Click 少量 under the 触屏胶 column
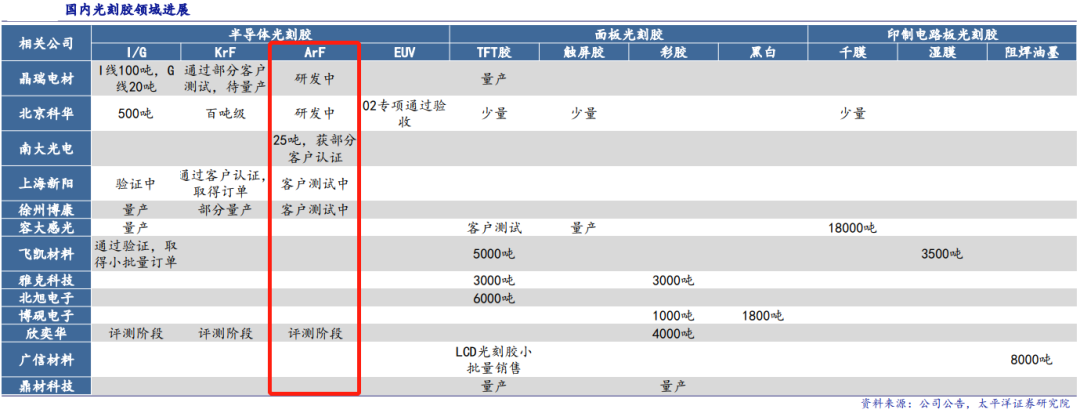The height and width of the screenshot is (413, 1080). pos(583,114)
